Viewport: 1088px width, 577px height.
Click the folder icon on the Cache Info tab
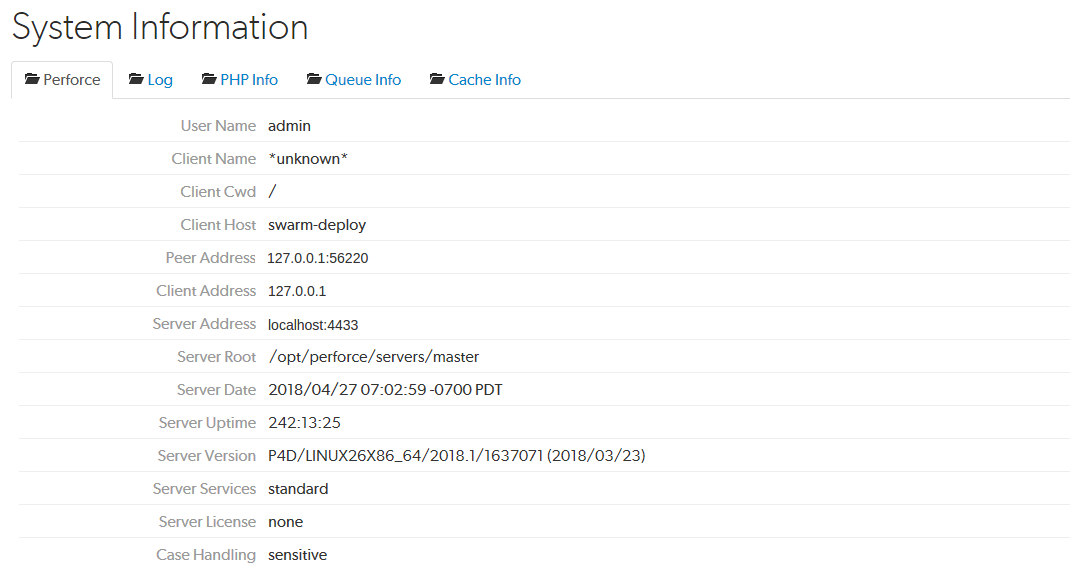pyautogui.click(x=435, y=79)
